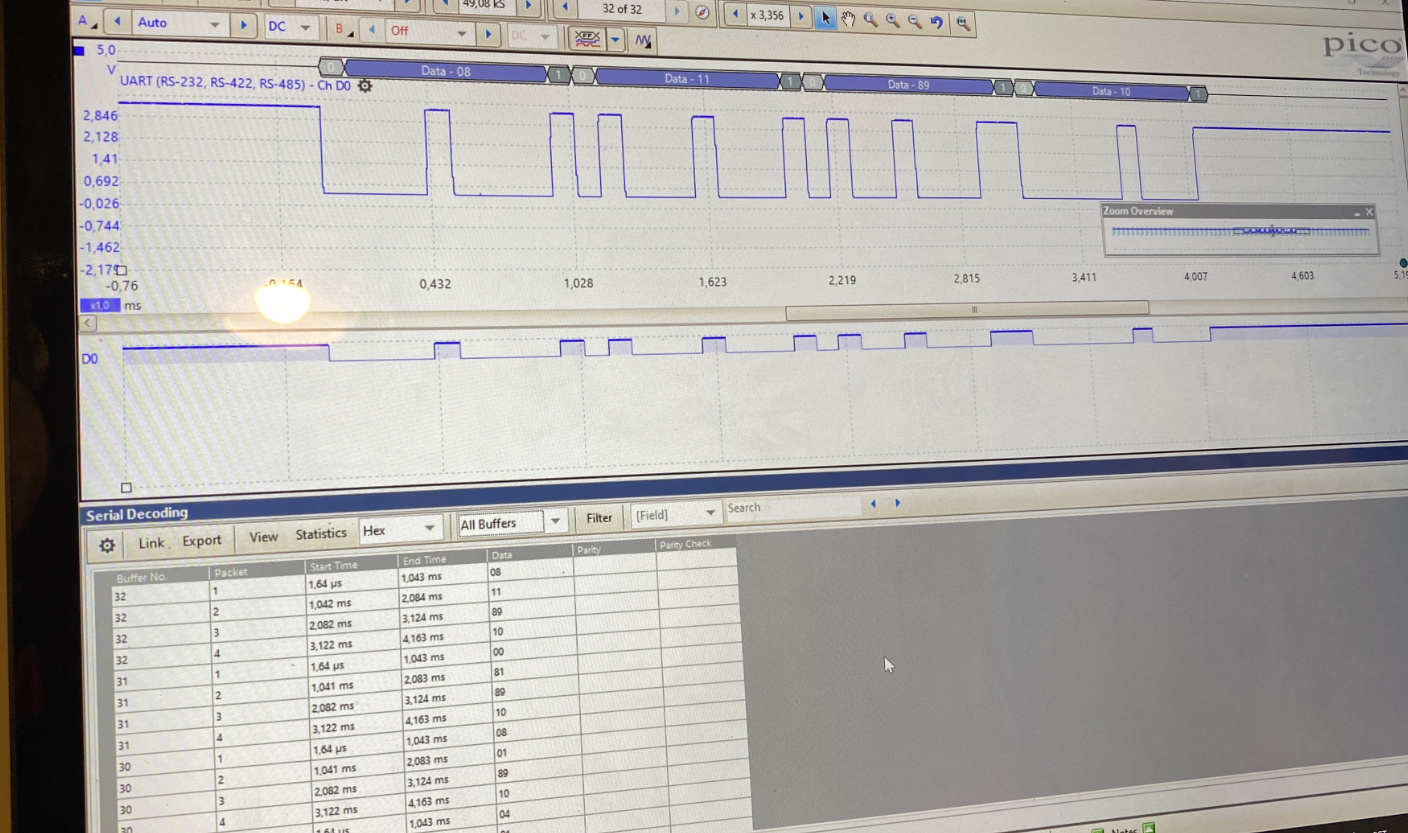
Task: Increase zoom factor x 3,356
Action: coord(801,17)
